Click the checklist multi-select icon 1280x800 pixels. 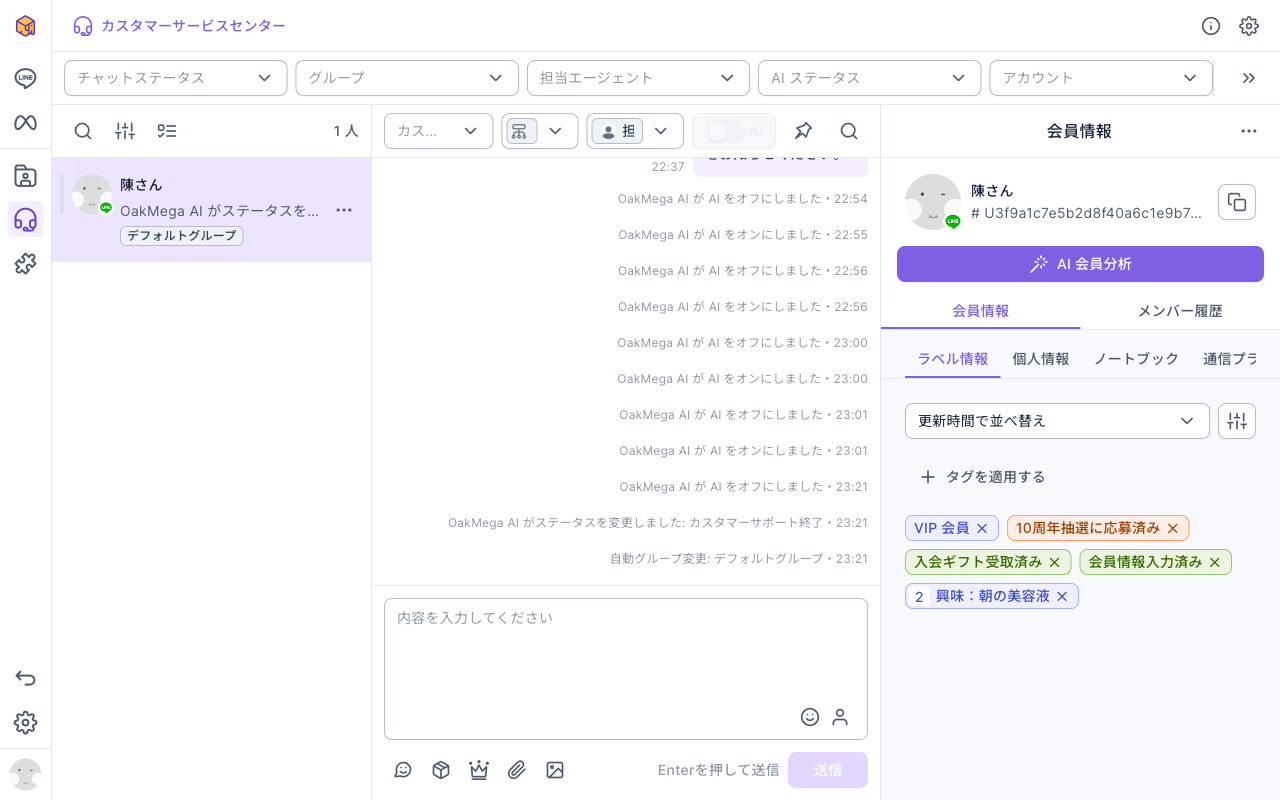167,131
